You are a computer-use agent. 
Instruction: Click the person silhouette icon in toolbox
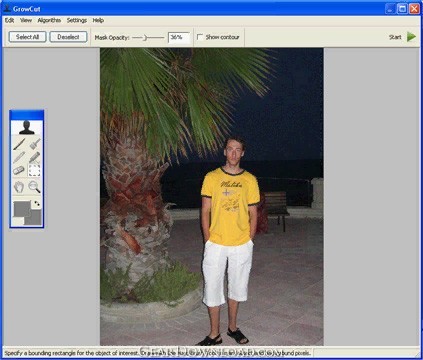pos(27,127)
